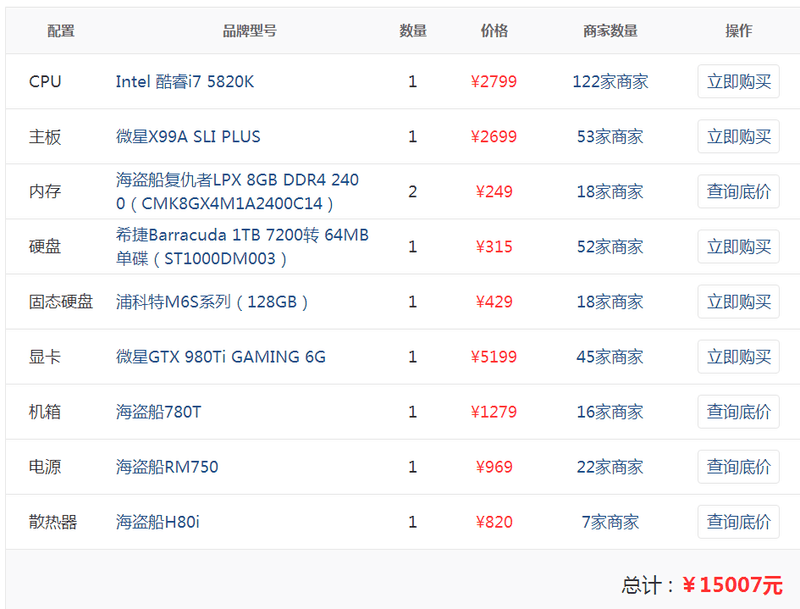Click 查询底价 for 海盗船780T机箱
Screen dimensions: 800x609
point(738,412)
